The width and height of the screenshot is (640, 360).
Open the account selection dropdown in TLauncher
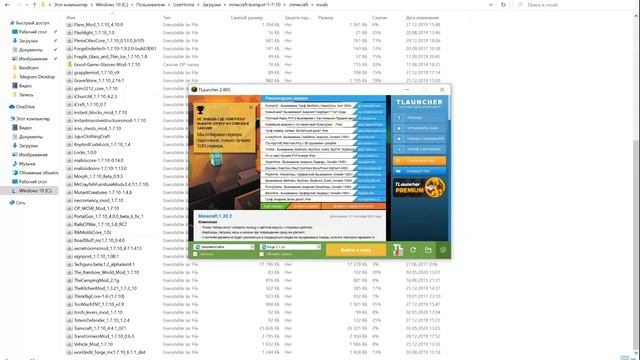click(224, 247)
